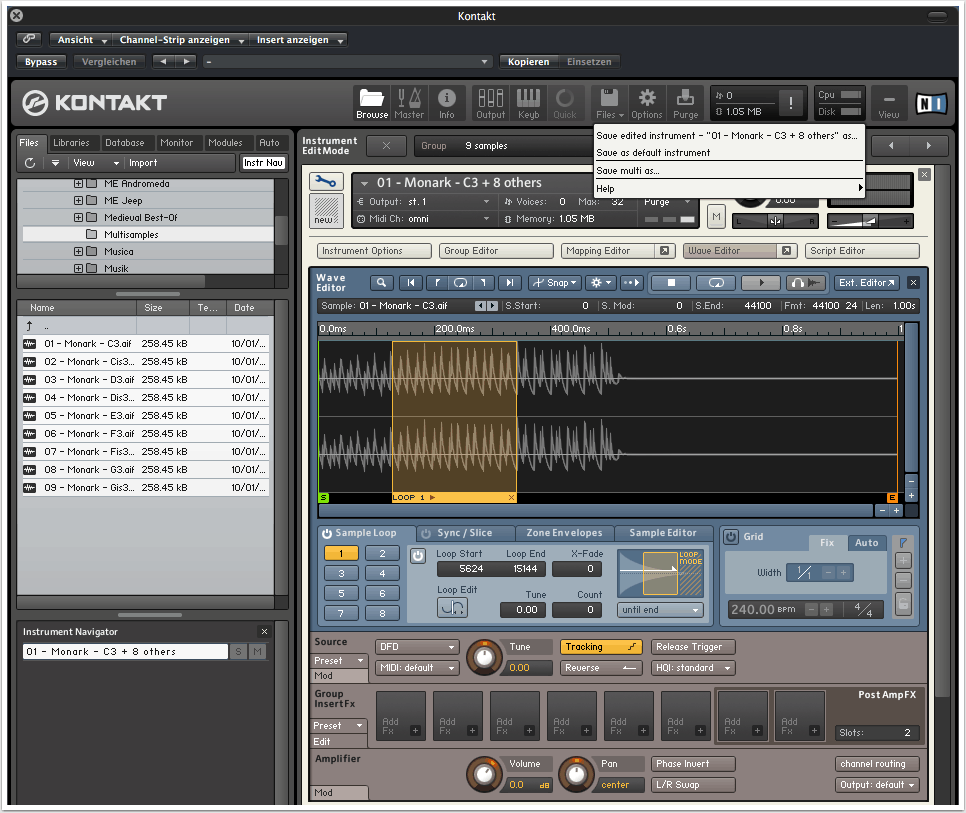Open the DFD source mode dropdown

tap(417, 647)
